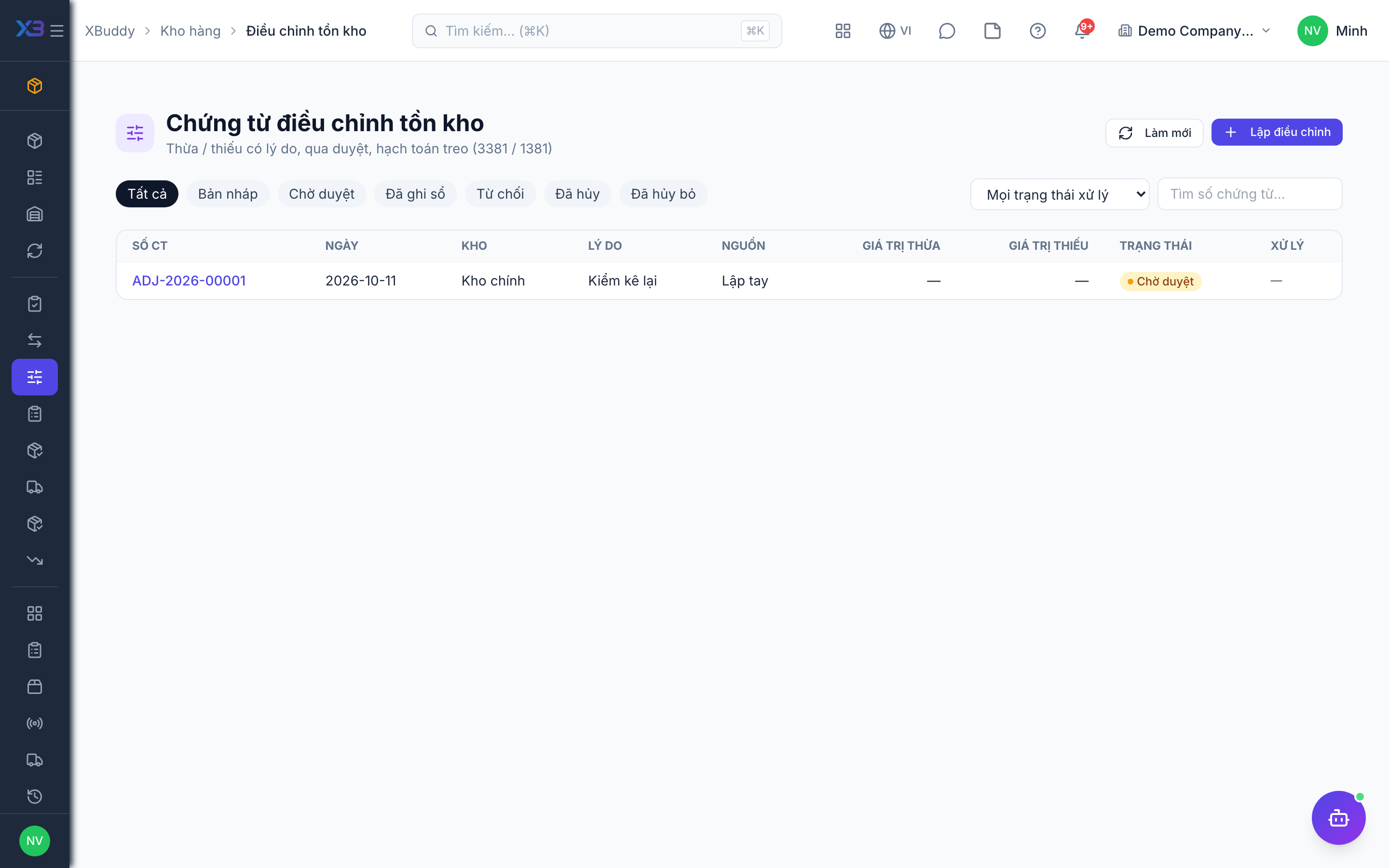1389x868 pixels.
Task: Select the Chờ duyệt filter tab
Action: pos(321,194)
